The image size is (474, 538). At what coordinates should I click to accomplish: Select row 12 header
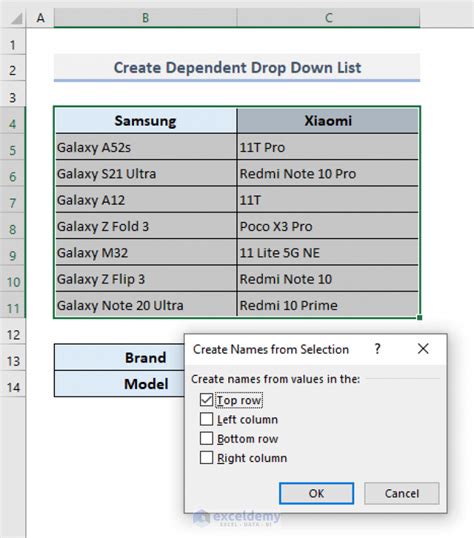(13, 335)
